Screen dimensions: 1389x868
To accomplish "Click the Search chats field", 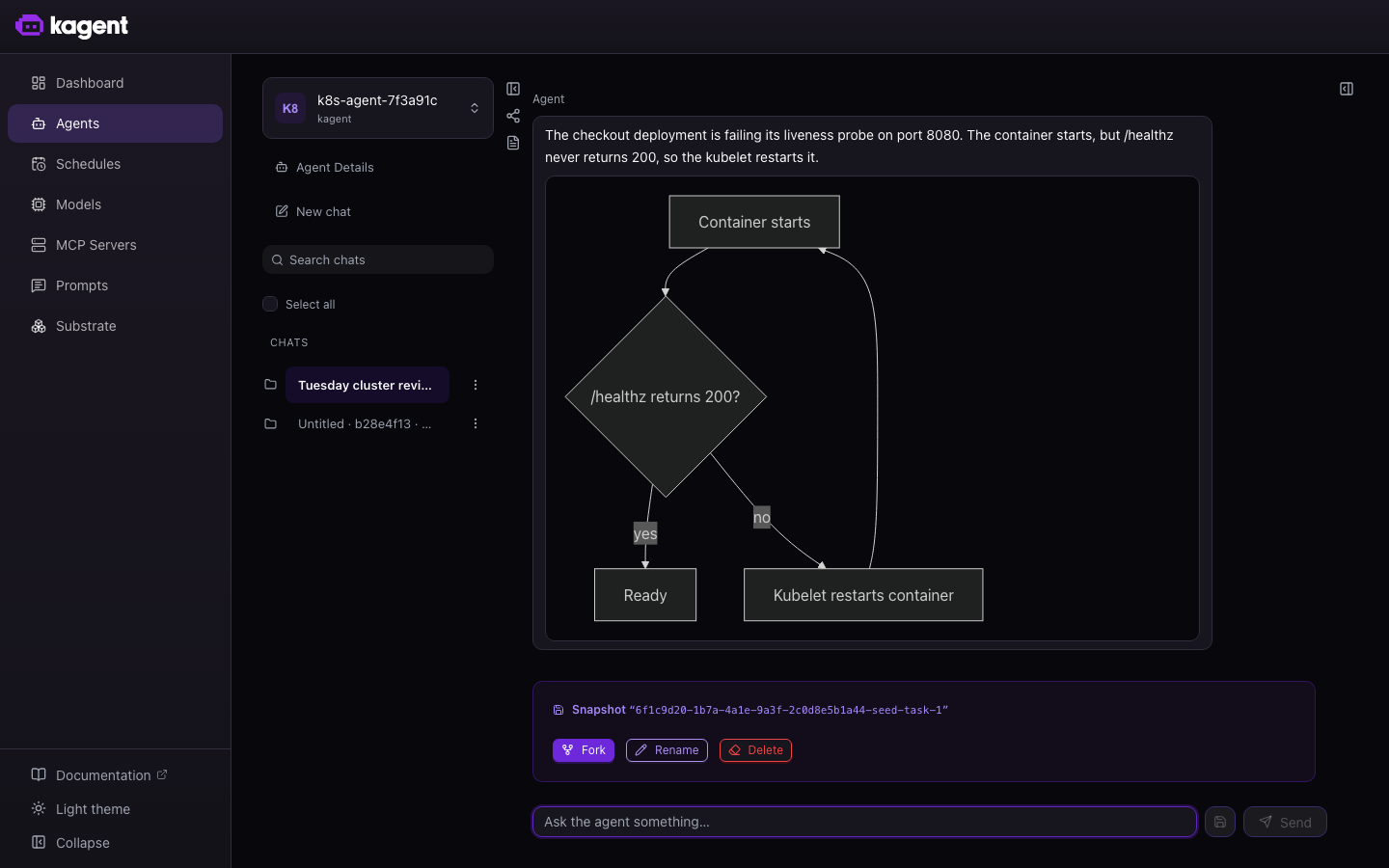I will point(378,259).
